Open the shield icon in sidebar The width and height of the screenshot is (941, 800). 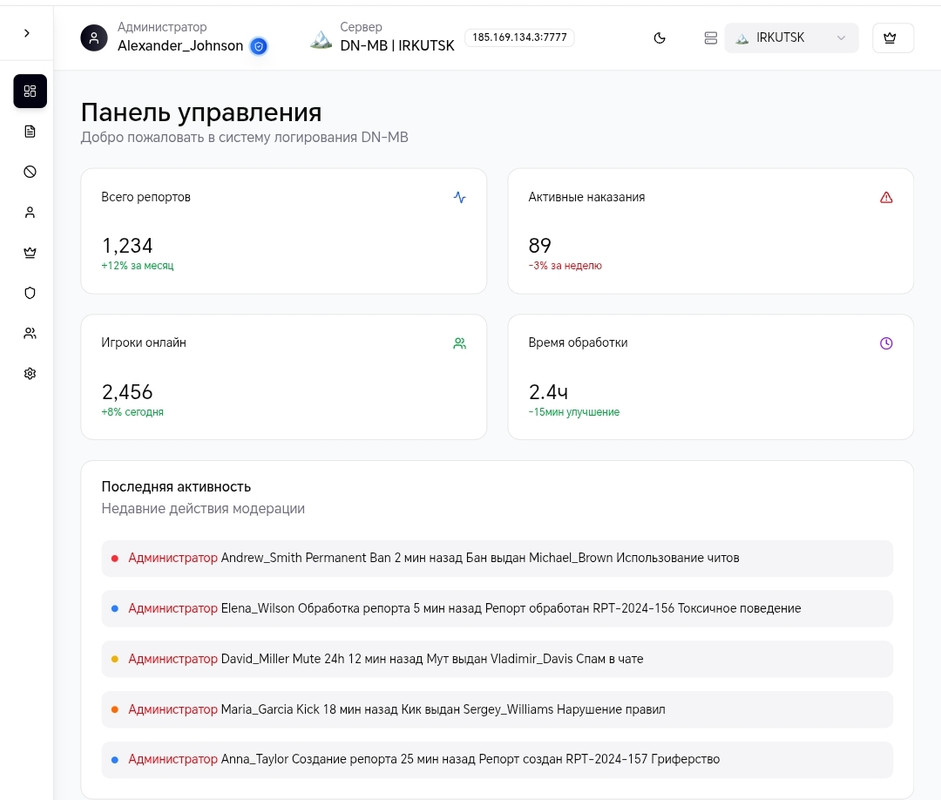click(30, 293)
